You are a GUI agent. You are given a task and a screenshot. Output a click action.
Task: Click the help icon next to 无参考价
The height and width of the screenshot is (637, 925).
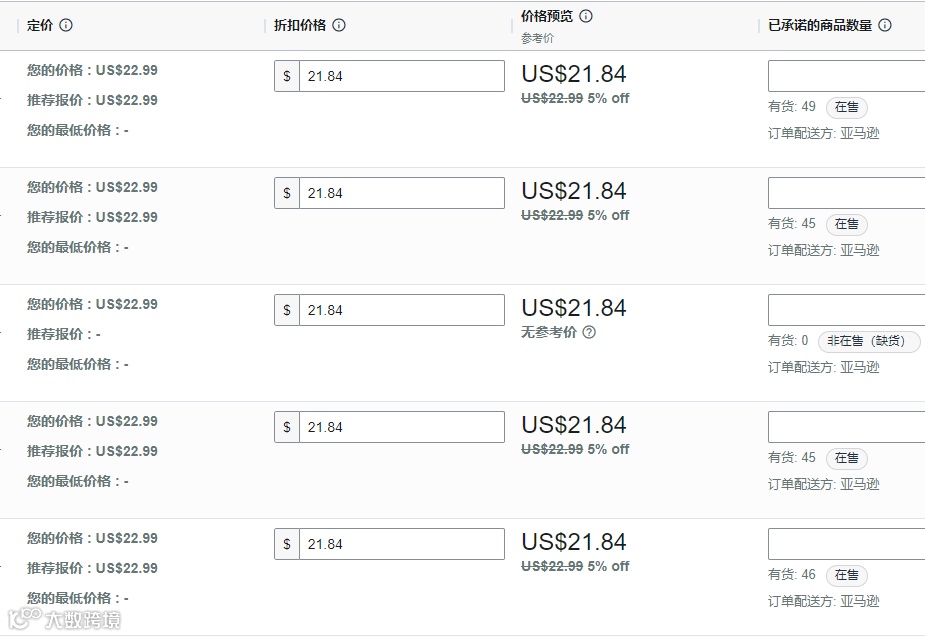pyautogui.click(x=589, y=333)
